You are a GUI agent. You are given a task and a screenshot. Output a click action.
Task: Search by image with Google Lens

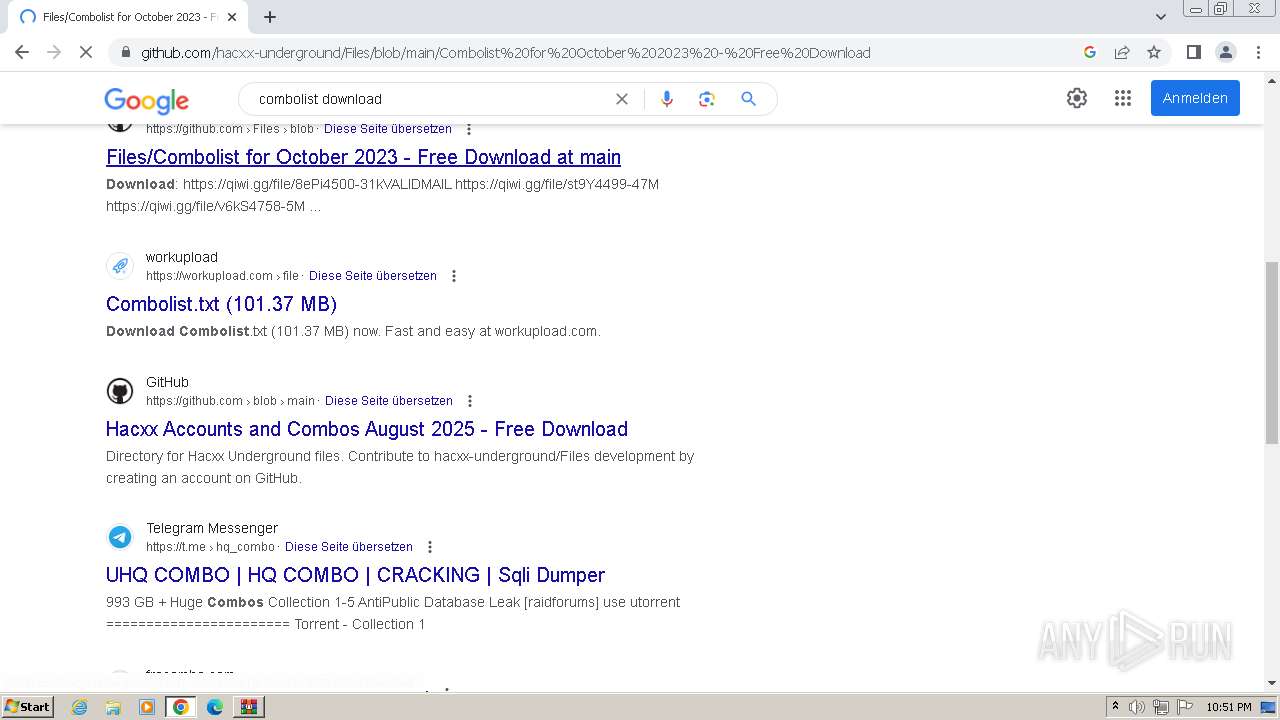point(707,99)
